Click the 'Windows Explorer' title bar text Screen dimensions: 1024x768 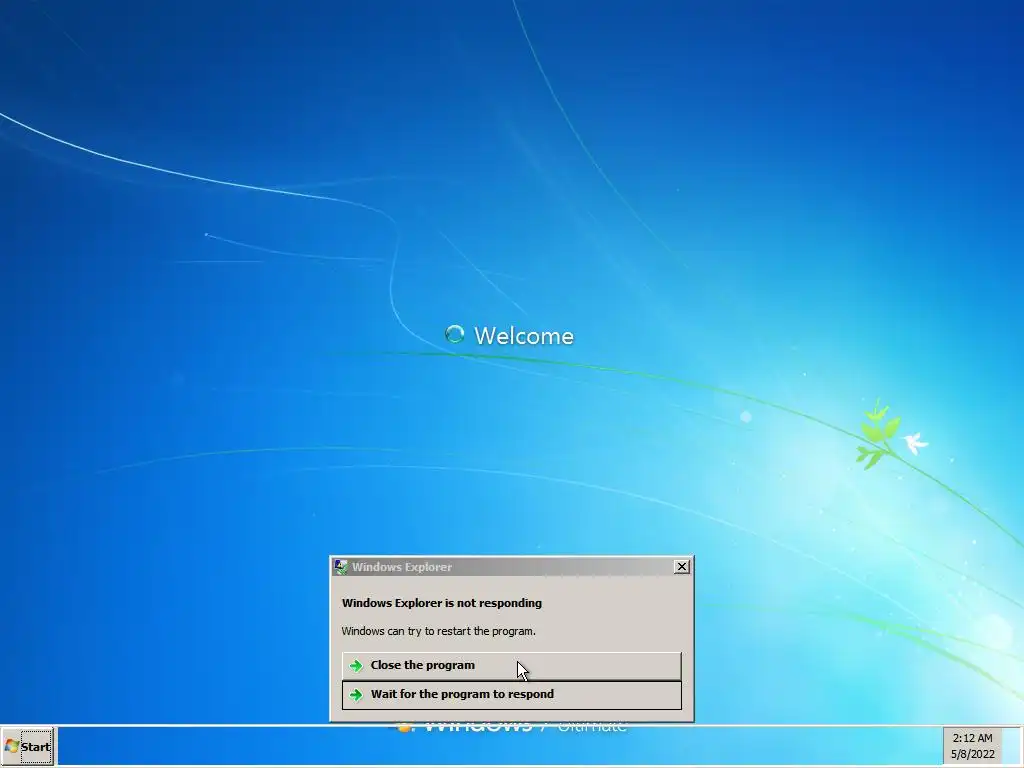coord(402,567)
